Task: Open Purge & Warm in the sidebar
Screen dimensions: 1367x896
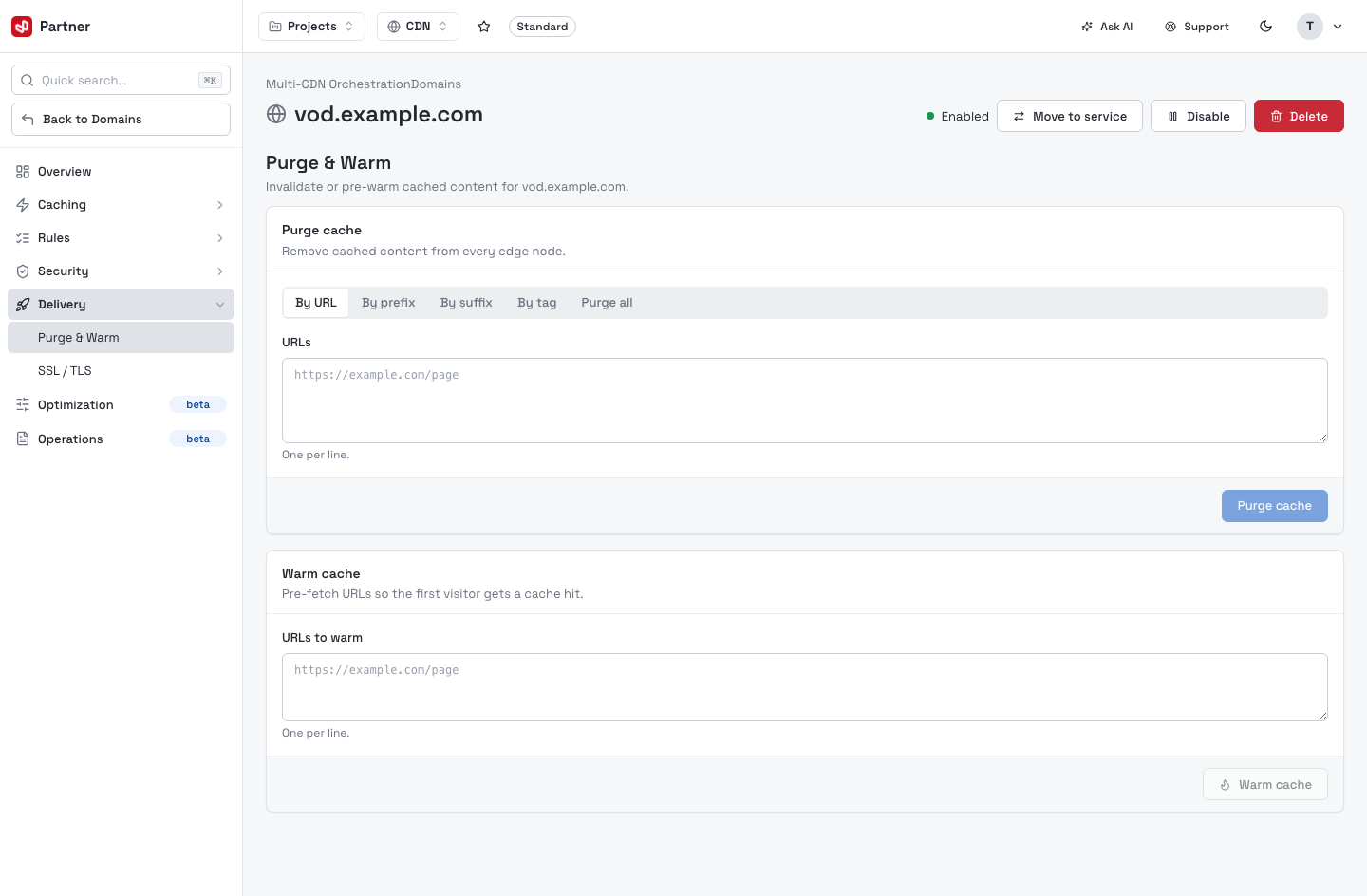Action: tap(121, 338)
